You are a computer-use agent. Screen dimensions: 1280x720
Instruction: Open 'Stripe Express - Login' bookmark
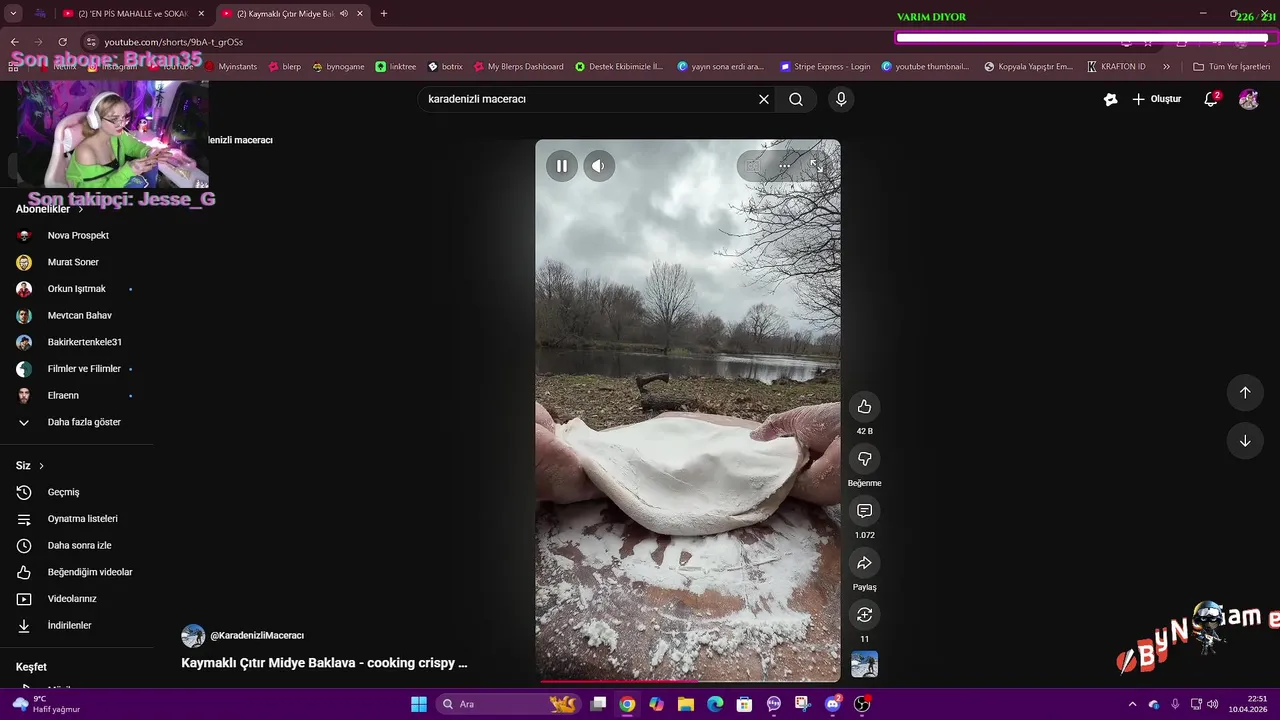point(825,67)
